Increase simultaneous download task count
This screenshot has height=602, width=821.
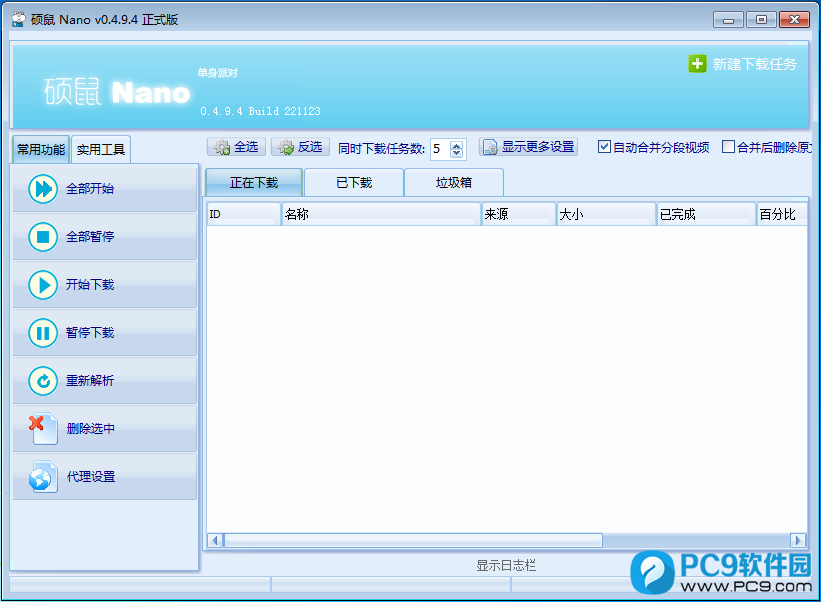(x=457, y=146)
